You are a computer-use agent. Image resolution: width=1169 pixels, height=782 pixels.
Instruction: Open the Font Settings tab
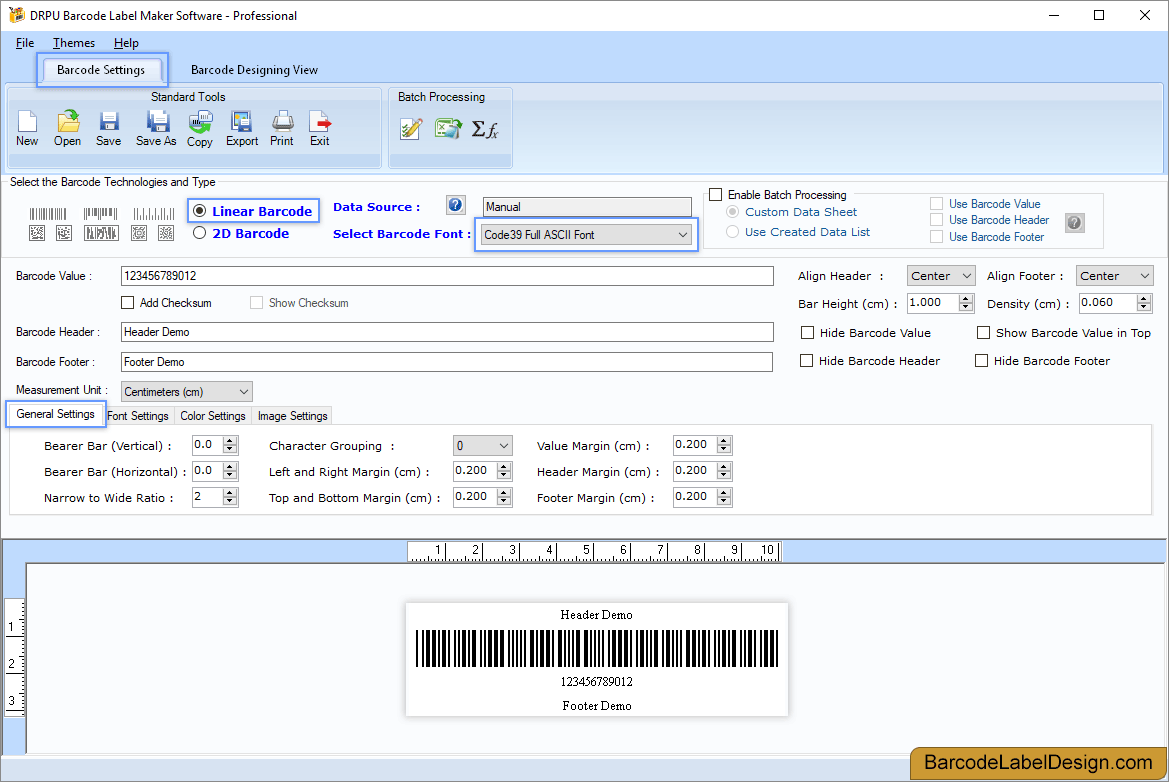click(138, 415)
